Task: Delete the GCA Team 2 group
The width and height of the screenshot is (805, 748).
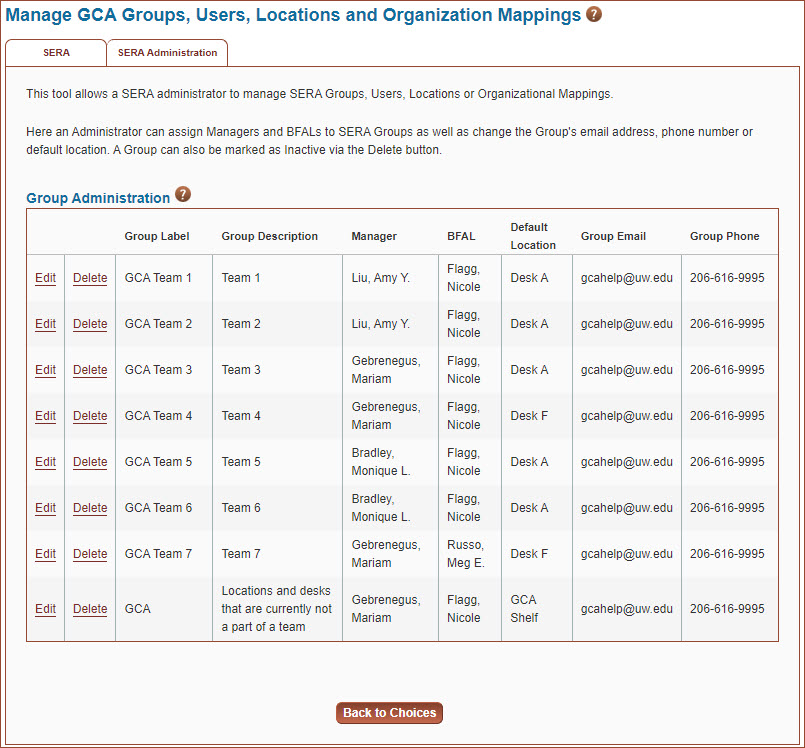Action: click(89, 323)
